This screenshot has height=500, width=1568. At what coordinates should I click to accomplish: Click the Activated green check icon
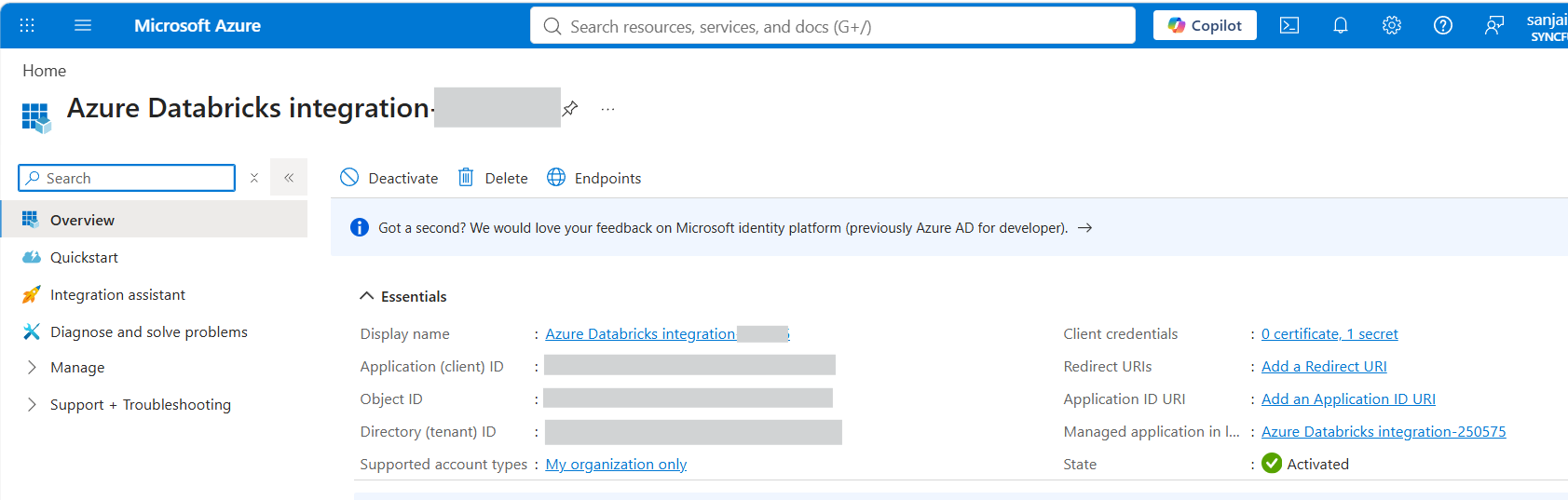[1272, 463]
